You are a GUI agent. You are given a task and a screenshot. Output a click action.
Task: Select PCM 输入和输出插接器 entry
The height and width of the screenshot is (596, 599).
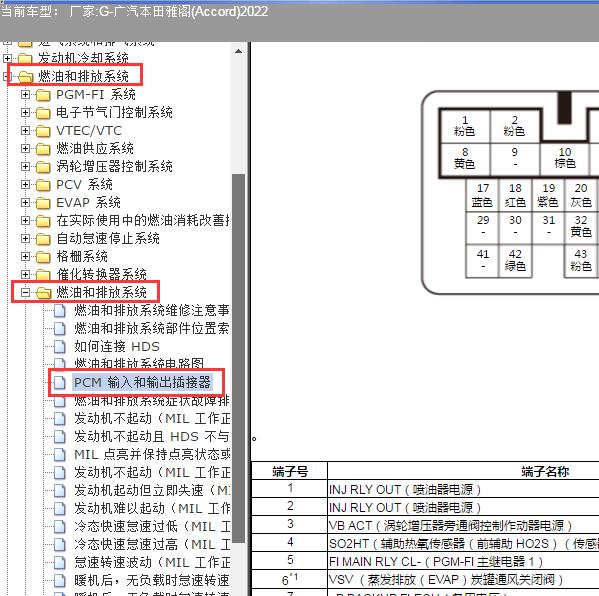pos(142,382)
